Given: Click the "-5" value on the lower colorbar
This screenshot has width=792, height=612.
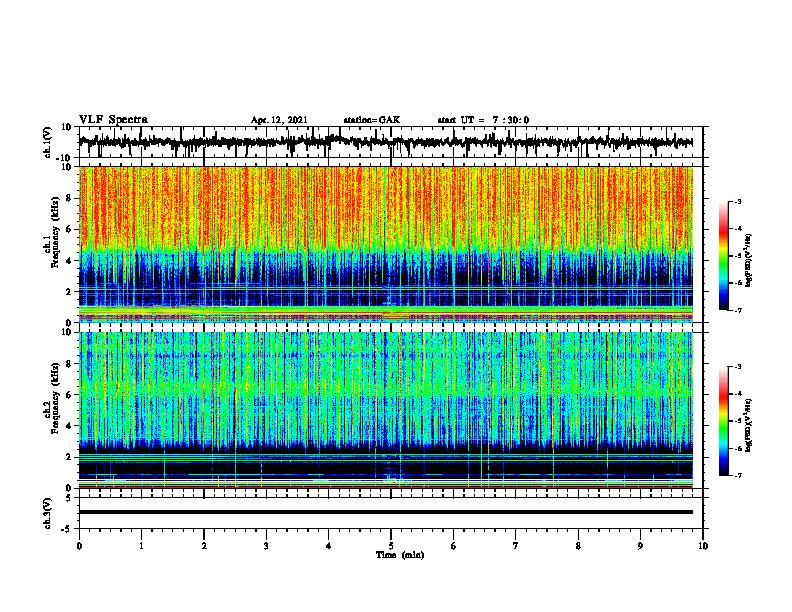Looking at the screenshot, I should pos(737,421).
